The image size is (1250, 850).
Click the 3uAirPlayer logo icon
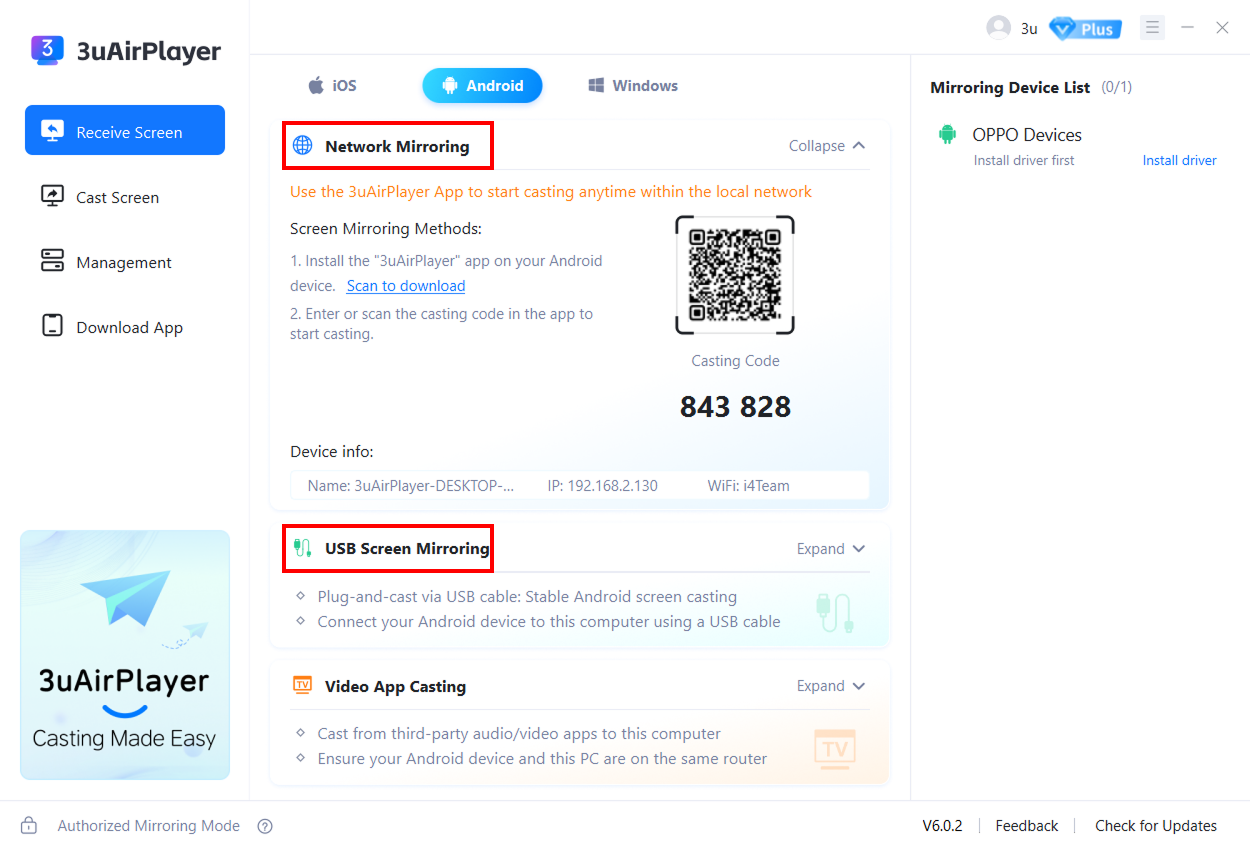pyautogui.click(x=47, y=50)
